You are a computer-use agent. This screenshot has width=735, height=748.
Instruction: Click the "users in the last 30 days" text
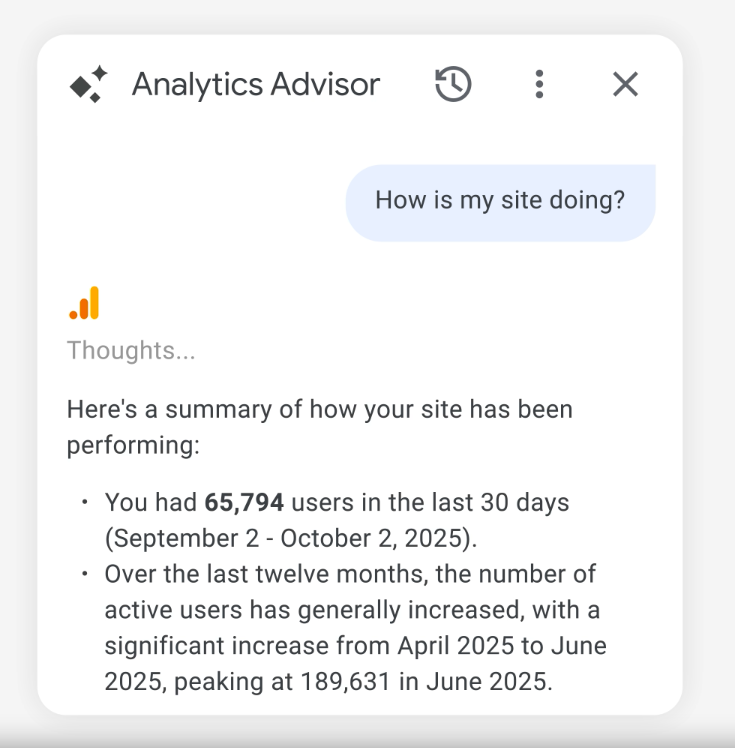(430, 502)
